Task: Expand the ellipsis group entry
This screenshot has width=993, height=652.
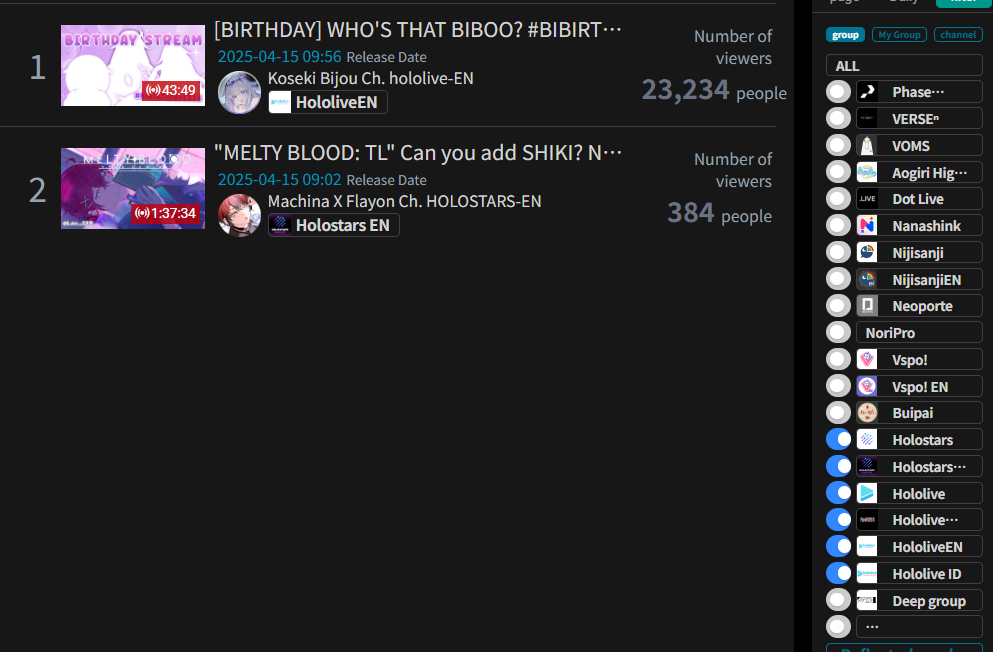Action: (x=919, y=627)
